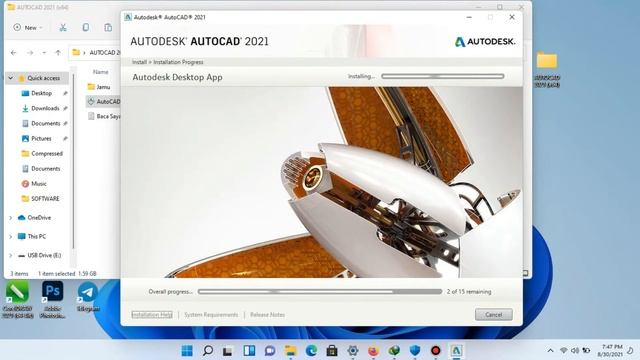Select the AutoCAD file in file list
The height and width of the screenshot is (360, 640).
click(104, 102)
